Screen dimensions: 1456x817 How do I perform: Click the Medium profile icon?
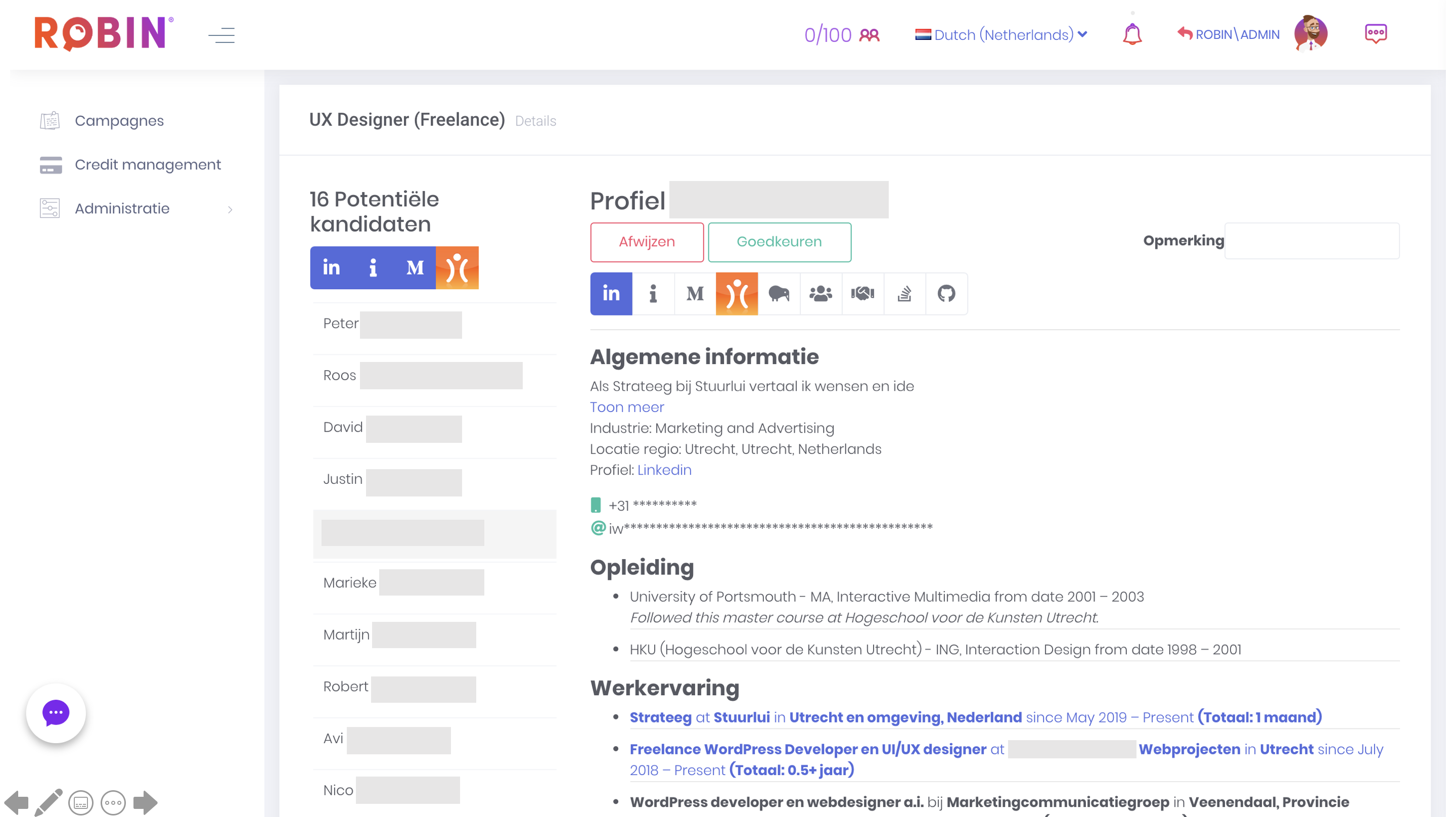pyautogui.click(x=694, y=293)
